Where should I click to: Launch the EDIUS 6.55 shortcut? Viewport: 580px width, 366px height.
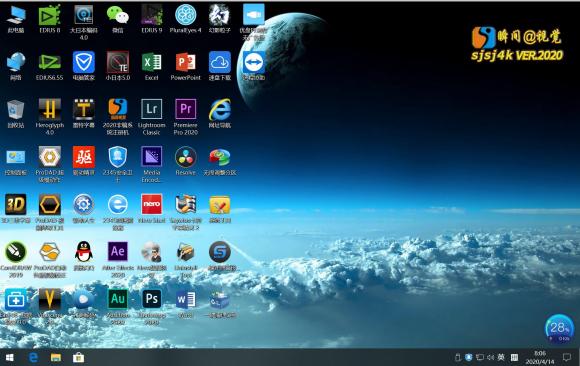point(50,62)
